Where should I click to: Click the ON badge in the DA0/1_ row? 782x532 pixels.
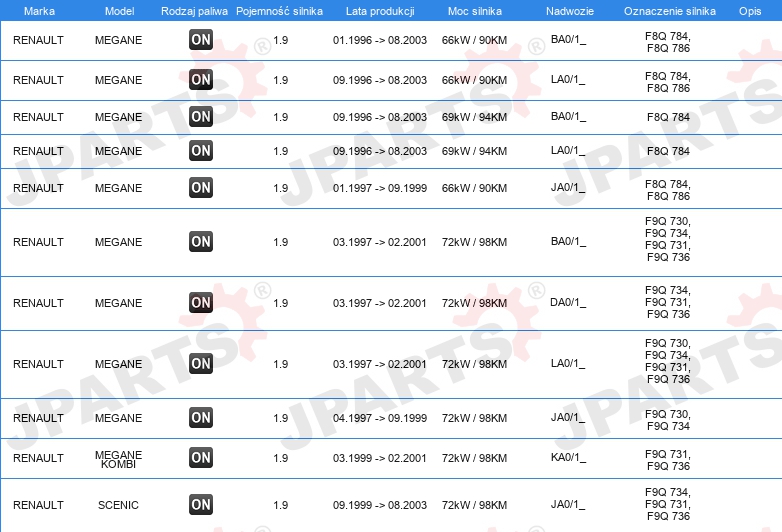tap(201, 303)
